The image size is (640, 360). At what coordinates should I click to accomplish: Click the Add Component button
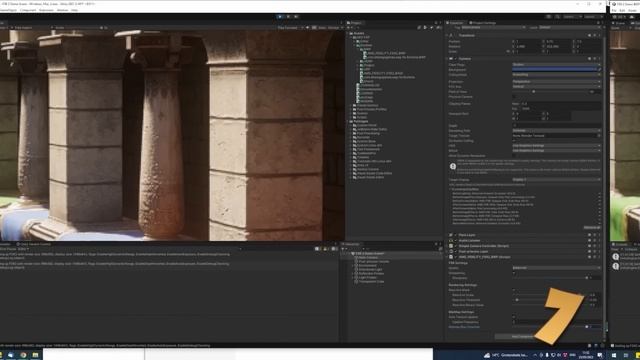(524, 336)
